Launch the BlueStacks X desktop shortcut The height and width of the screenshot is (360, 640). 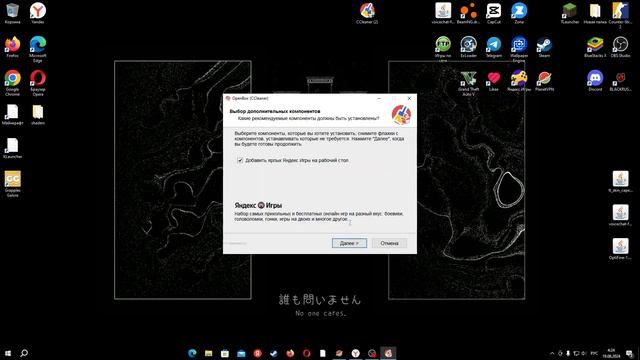595,47
